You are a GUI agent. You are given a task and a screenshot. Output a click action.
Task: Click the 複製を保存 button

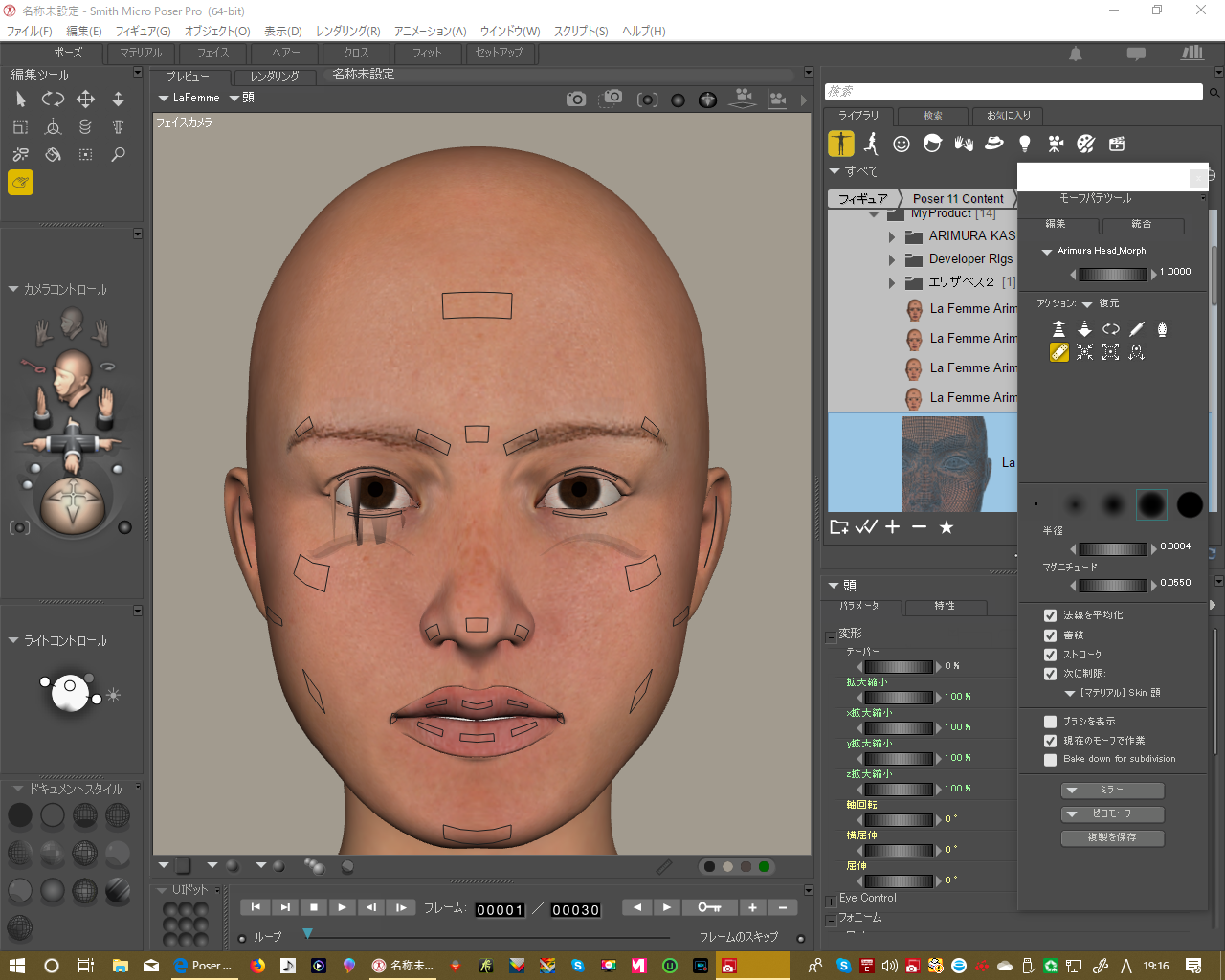1112,837
